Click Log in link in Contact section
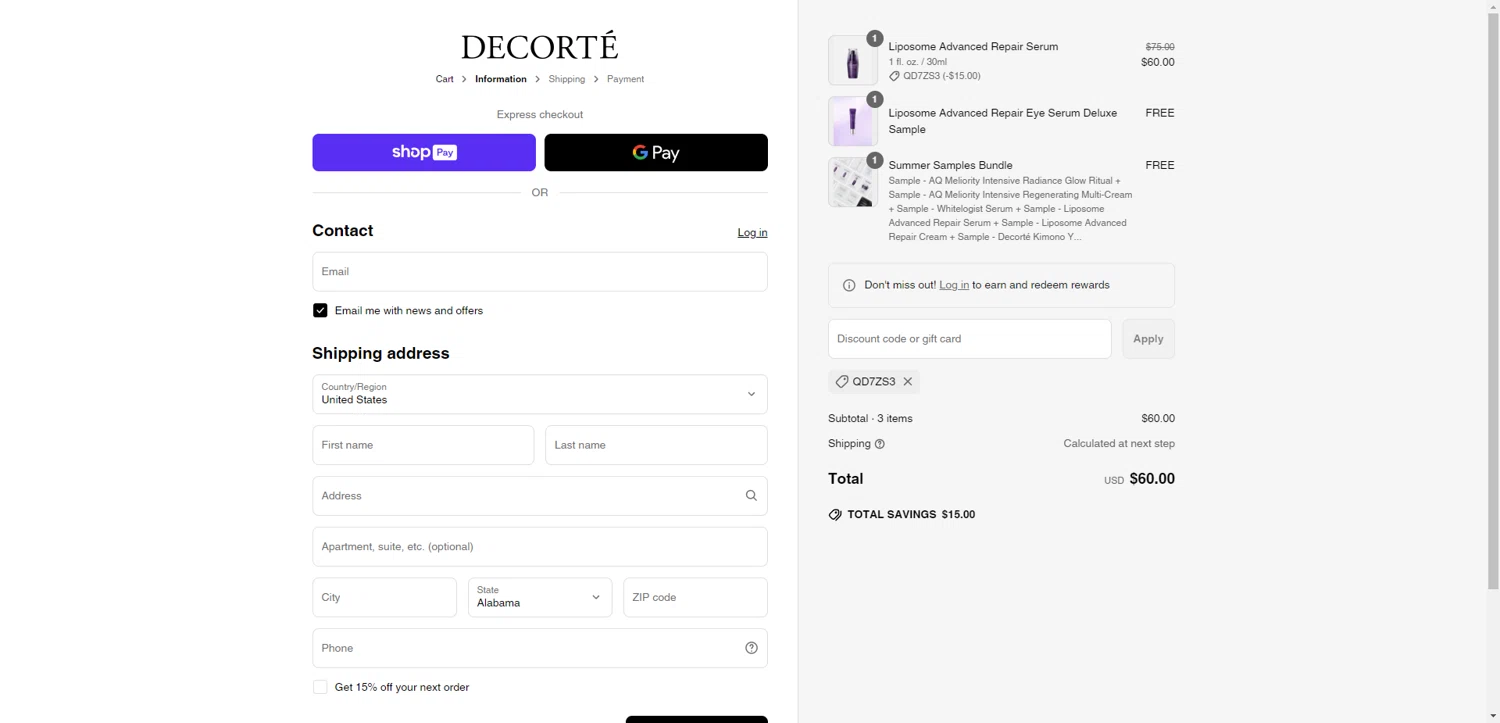Viewport: 1500px width, 723px height. 752,232
